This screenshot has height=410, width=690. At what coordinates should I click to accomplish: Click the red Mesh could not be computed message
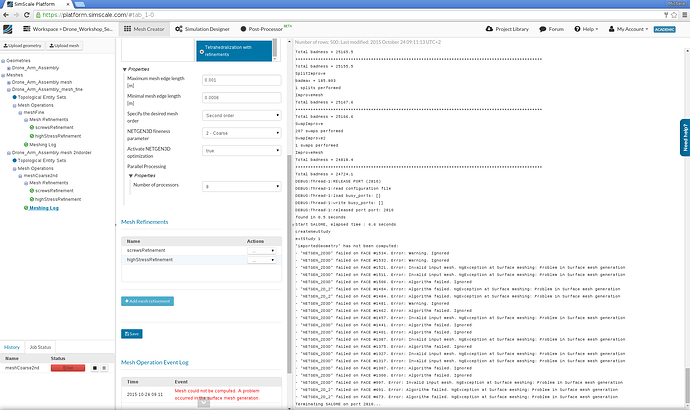click(x=217, y=395)
